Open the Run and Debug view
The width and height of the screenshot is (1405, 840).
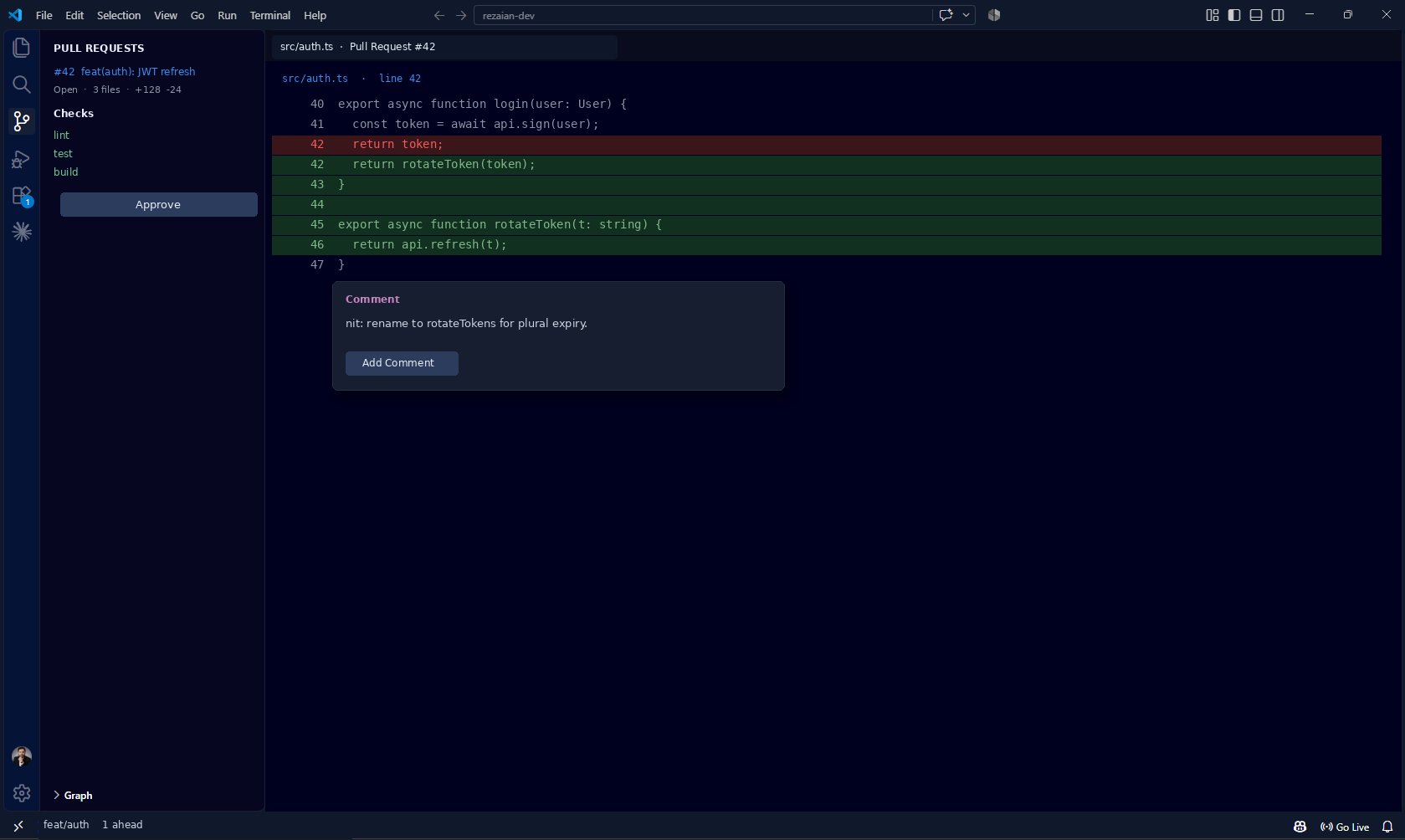22,159
